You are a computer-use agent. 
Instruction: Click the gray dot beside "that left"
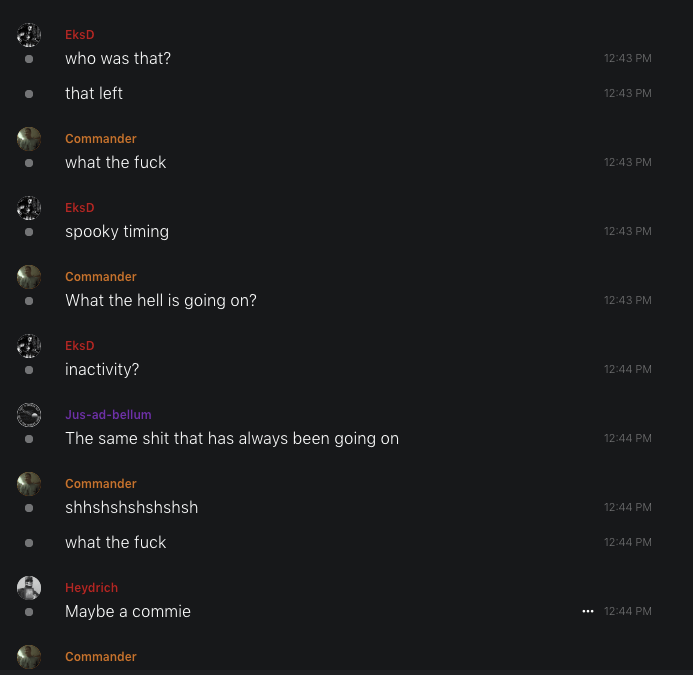click(x=29, y=93)
